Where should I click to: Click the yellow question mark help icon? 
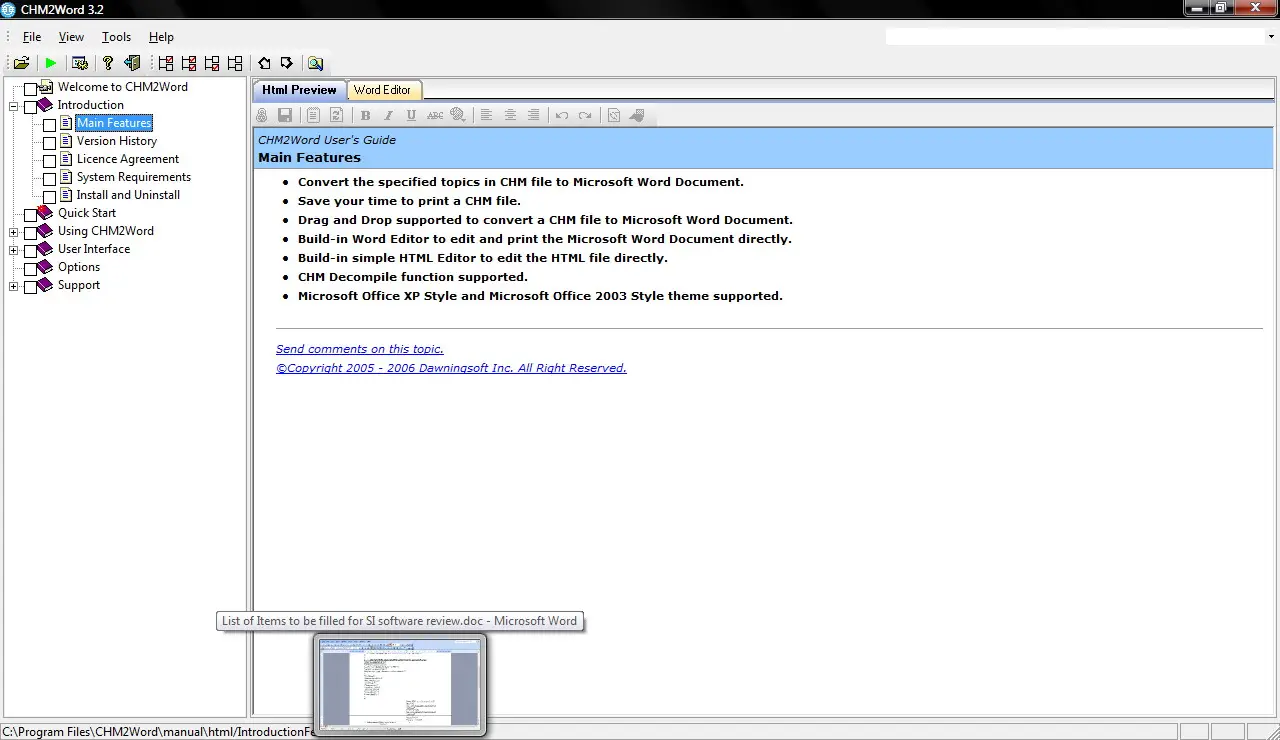pyautogui.click(x=108, y=63)
